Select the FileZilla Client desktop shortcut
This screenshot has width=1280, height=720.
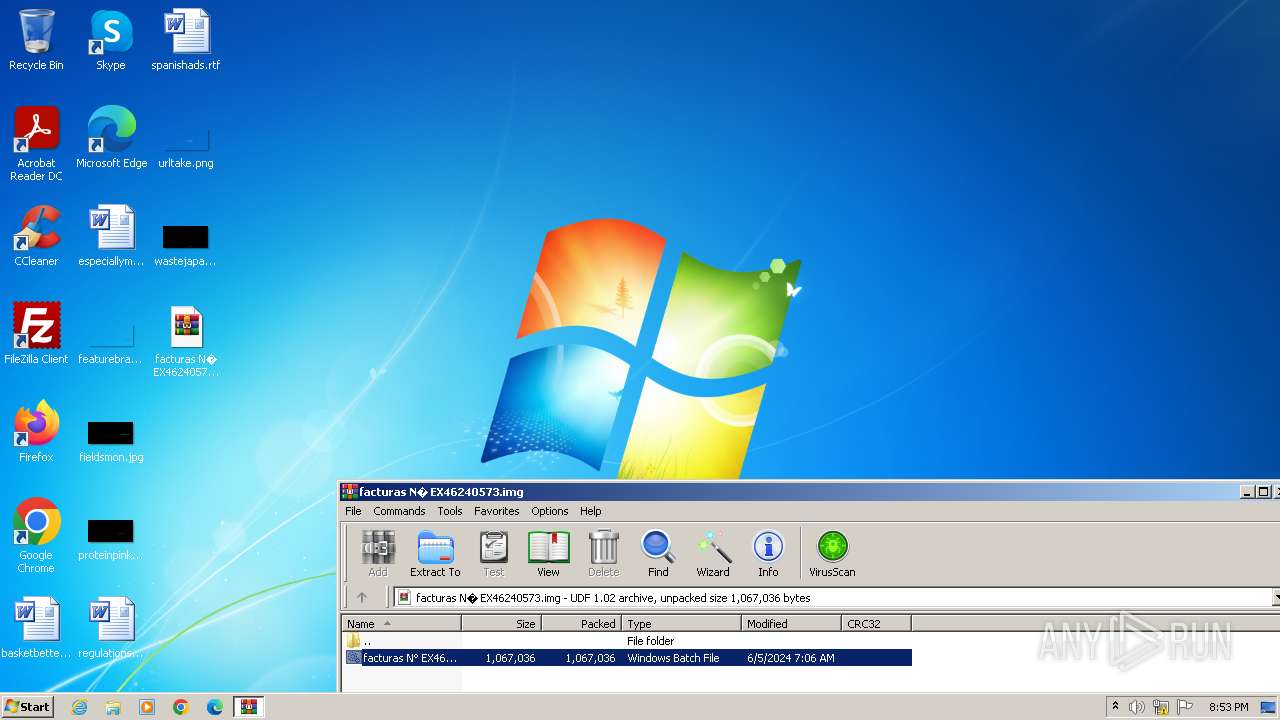36,334
